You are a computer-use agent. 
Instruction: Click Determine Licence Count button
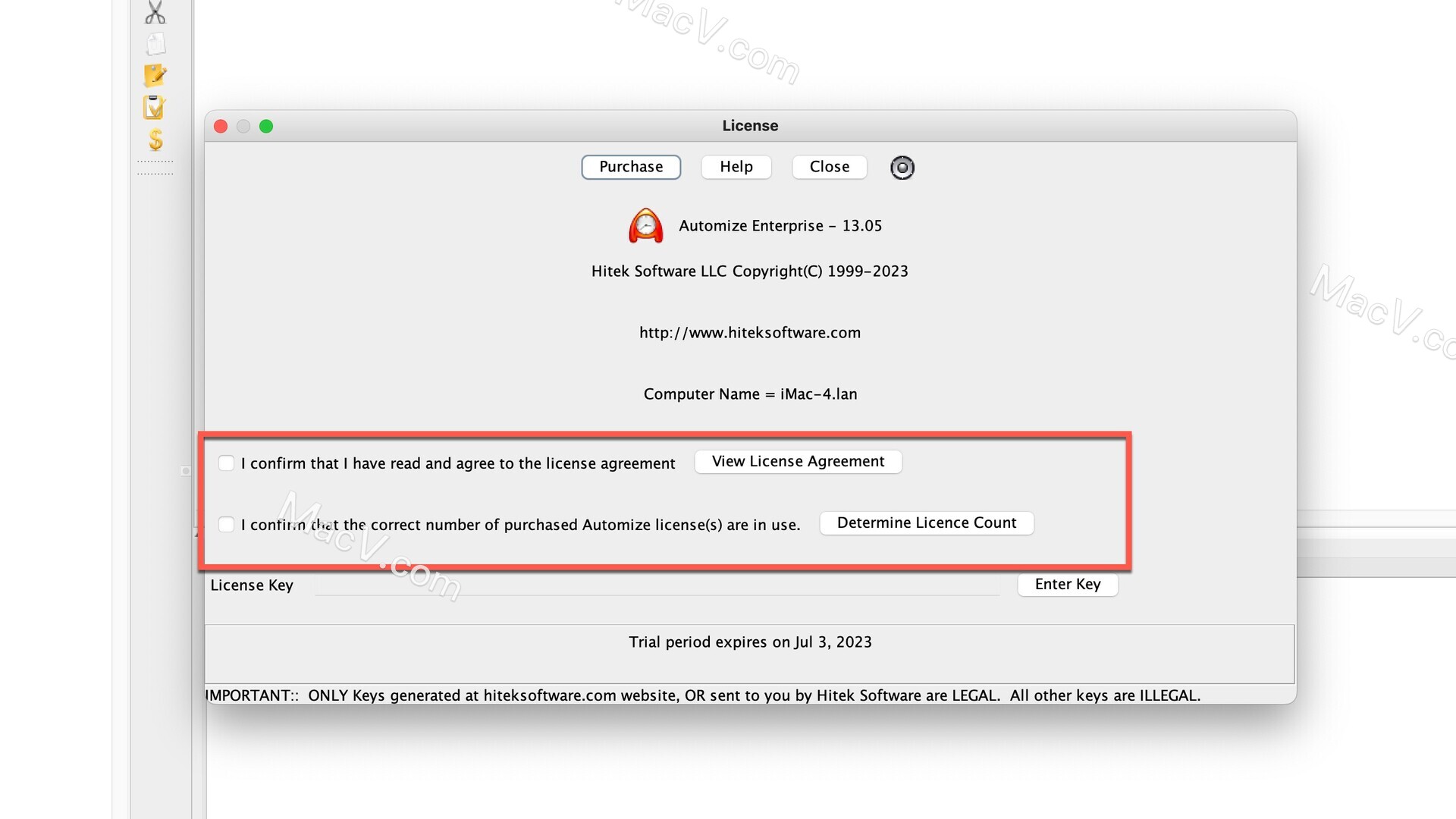[926, 521]
